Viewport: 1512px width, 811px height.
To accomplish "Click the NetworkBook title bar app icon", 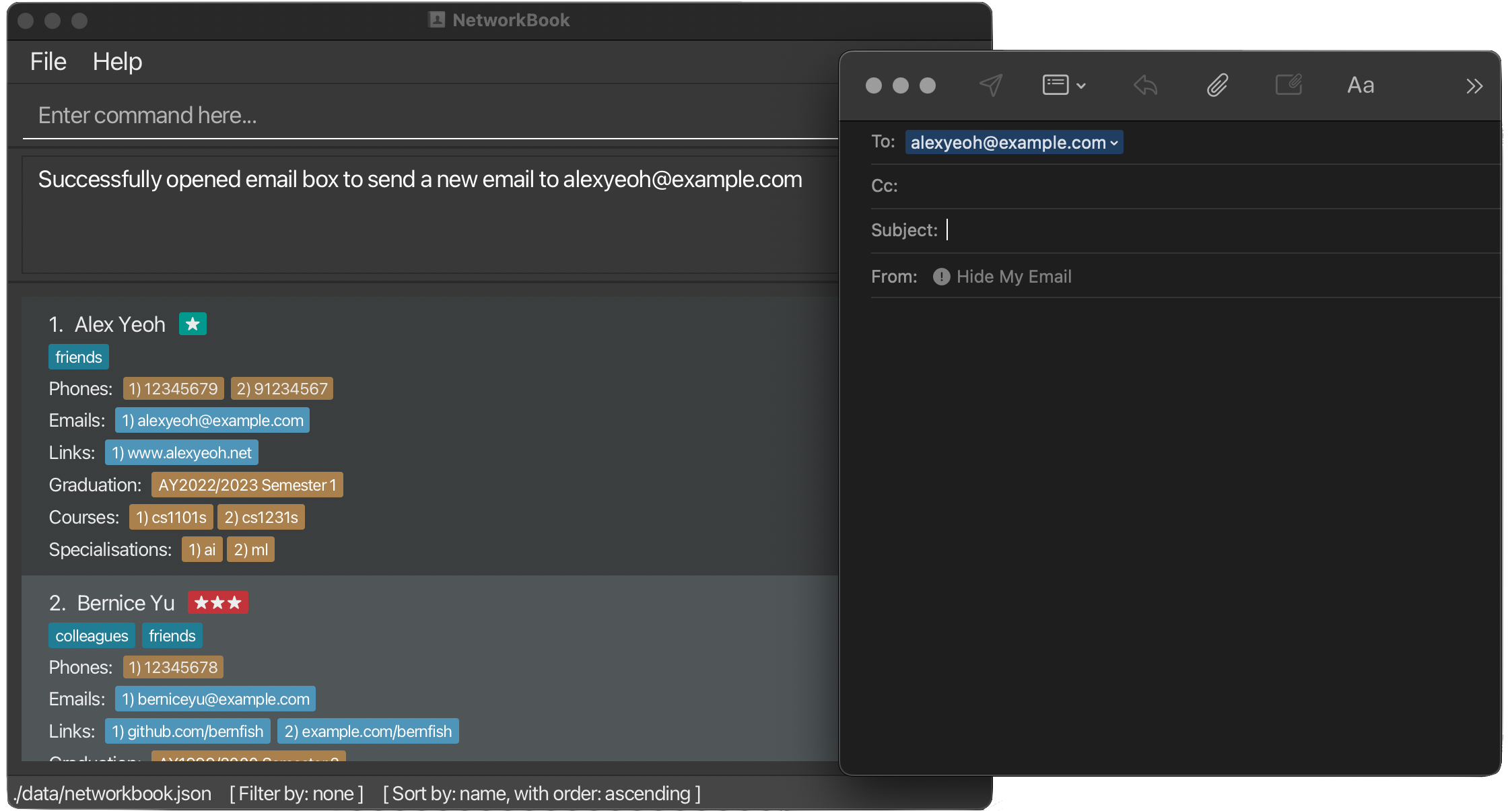I will tap(437, 20).
